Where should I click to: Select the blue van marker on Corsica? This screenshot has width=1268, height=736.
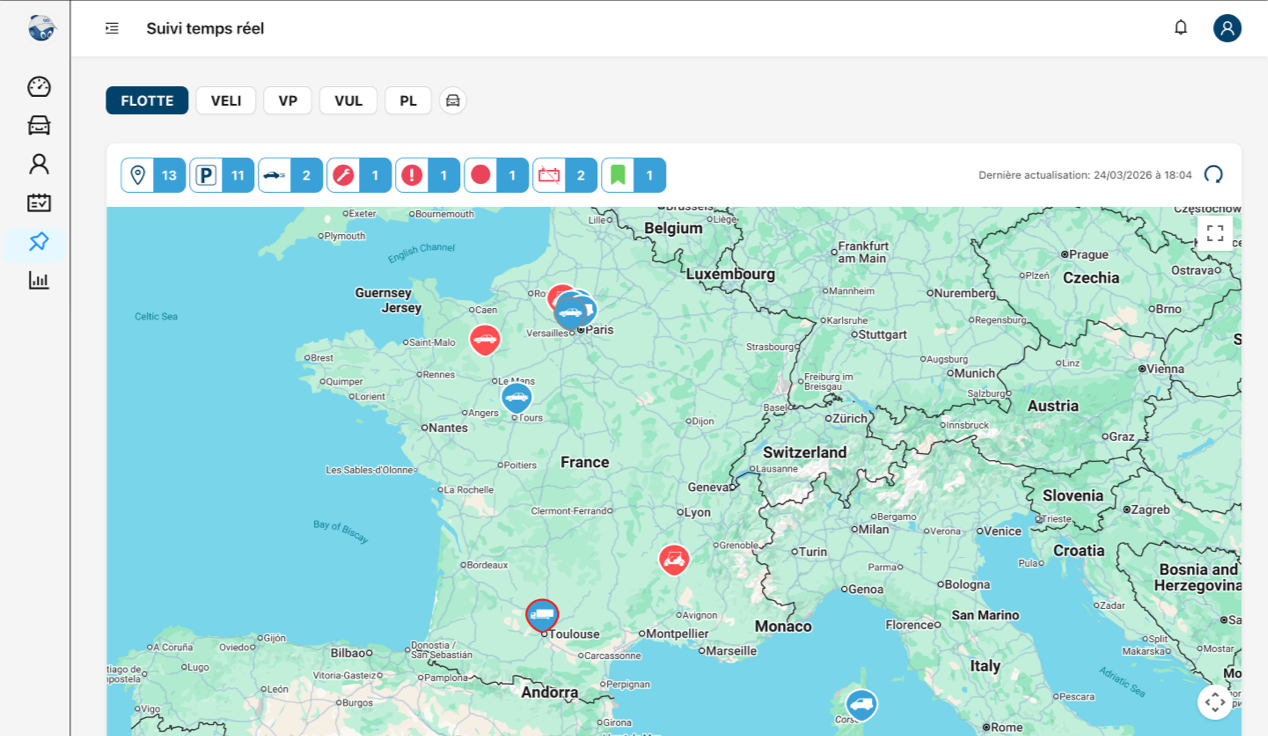click(861, 705)
